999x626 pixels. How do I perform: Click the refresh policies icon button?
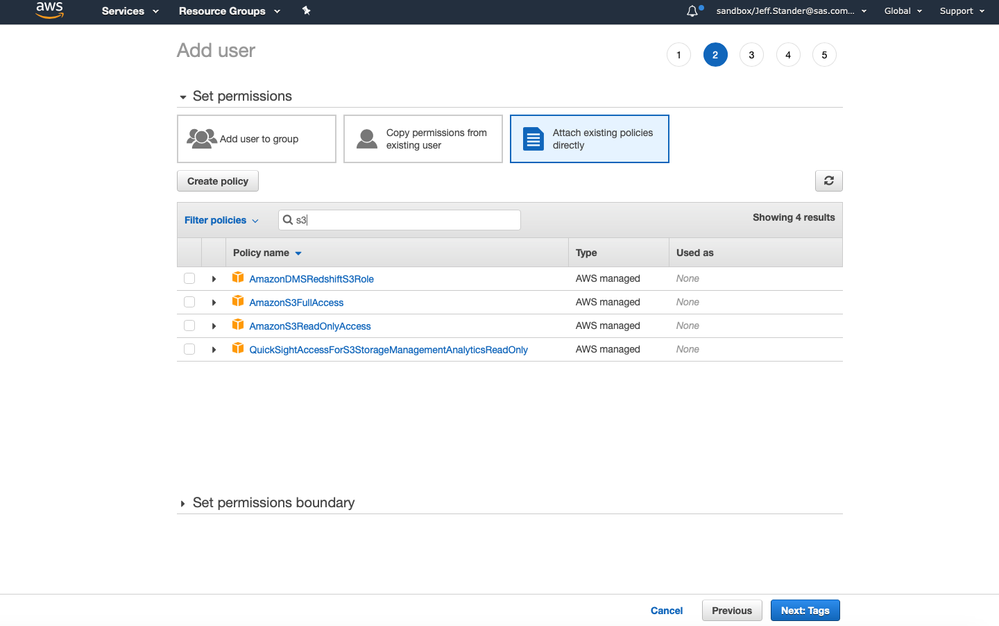829,181
